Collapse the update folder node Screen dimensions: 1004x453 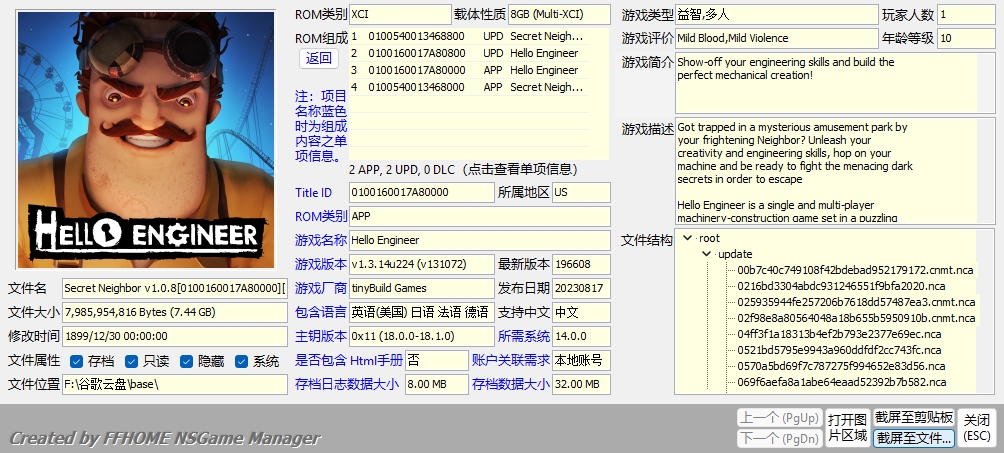(x=707, y=254)
